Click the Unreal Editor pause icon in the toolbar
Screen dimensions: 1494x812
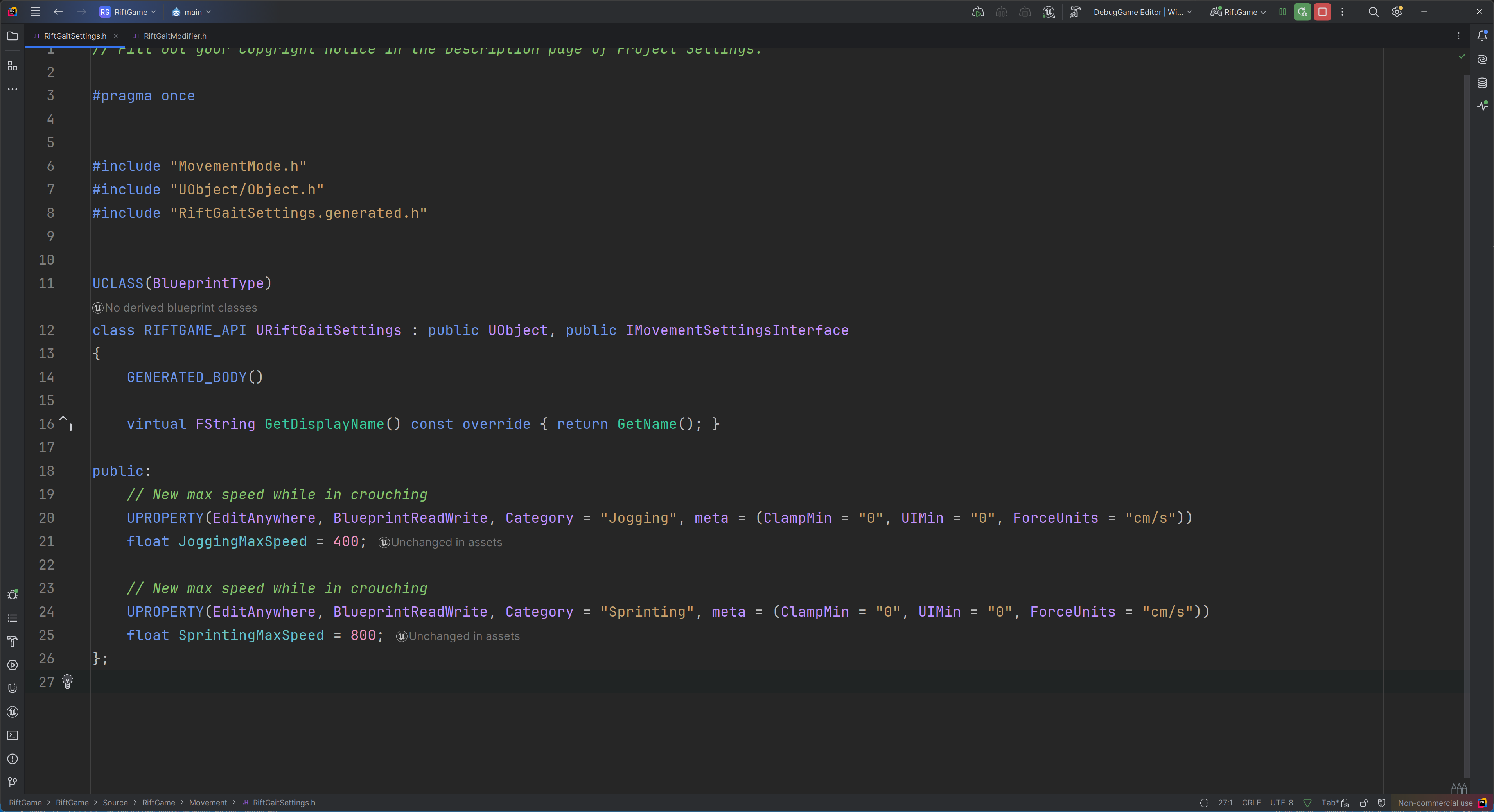pyautogui.click(x=1001, y=12)
